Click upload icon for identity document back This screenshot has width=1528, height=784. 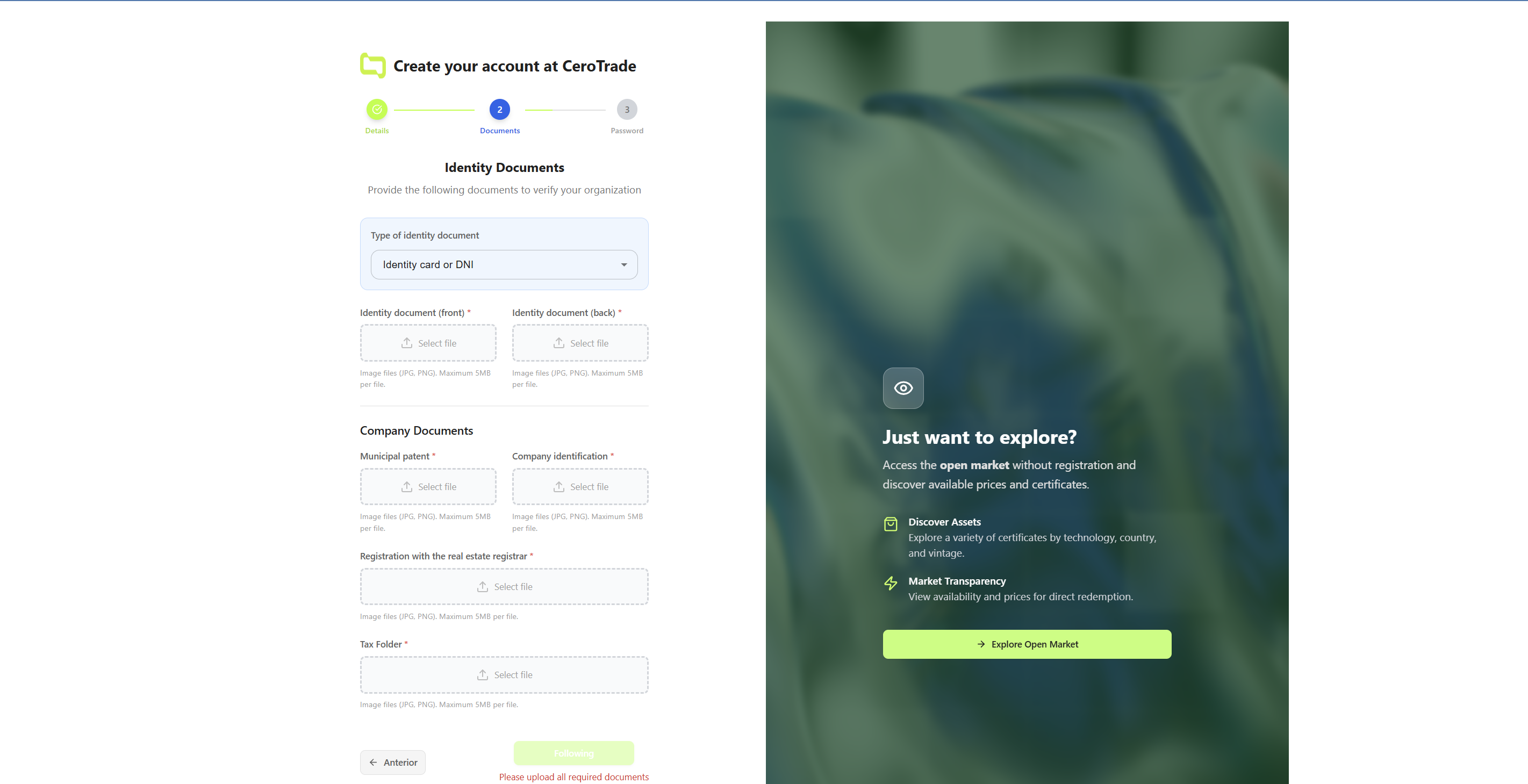click(559, 343)
